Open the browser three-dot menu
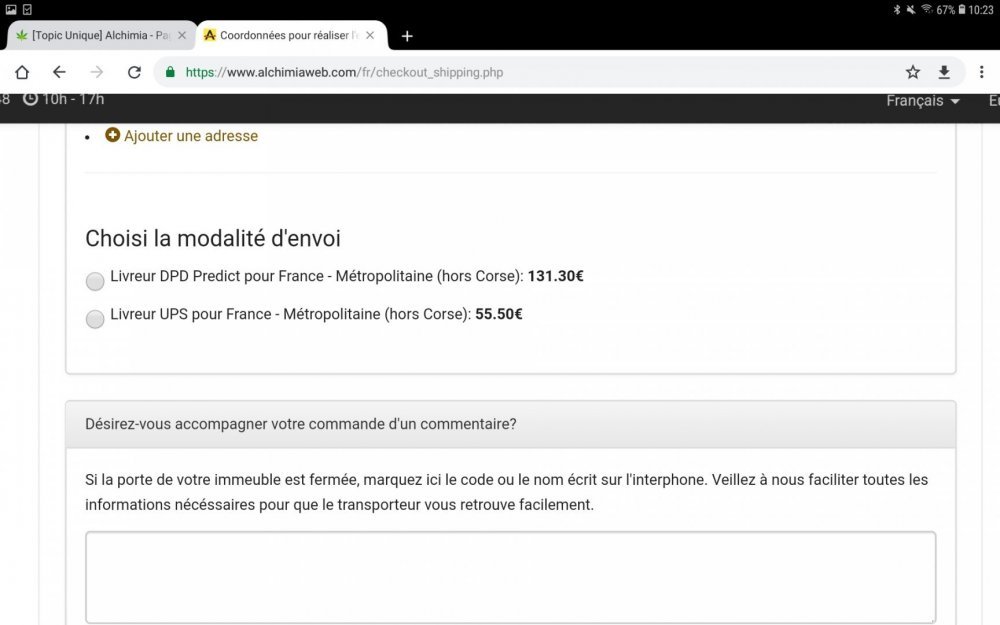The height and width of the screenshot is (625, 1000). [982, 72]
